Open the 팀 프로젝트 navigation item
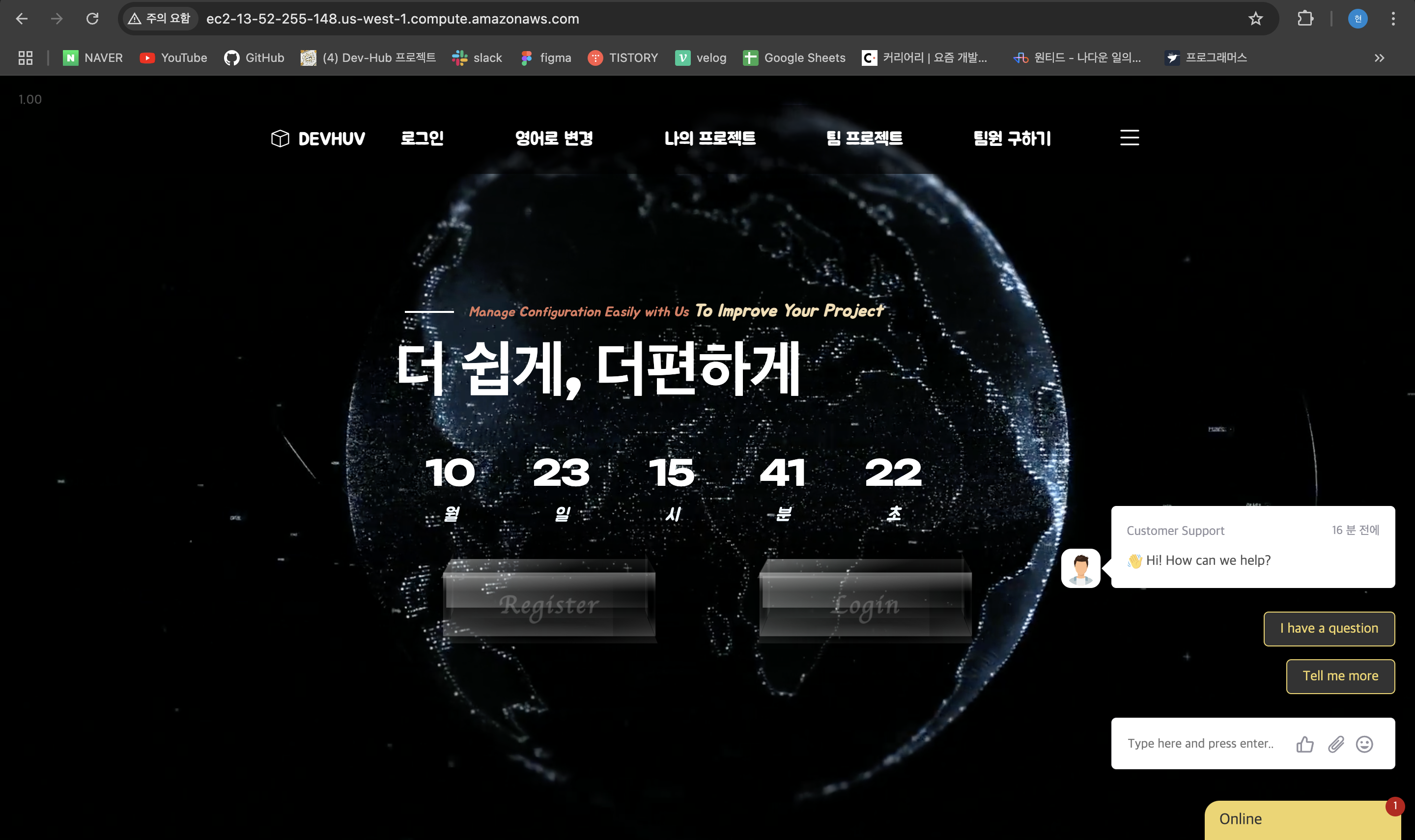Screen dimensions: 1415x840 pos(864,138)
